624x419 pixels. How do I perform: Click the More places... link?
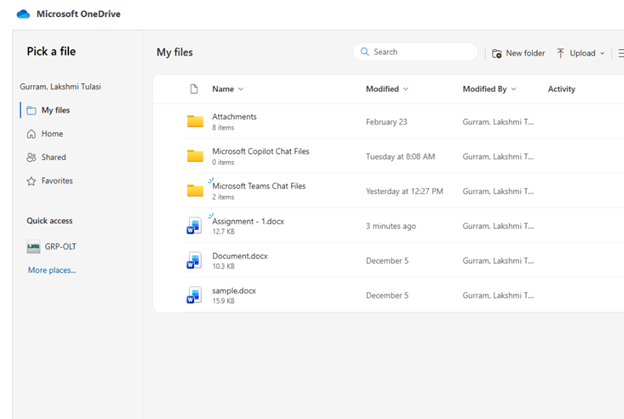[52, 270]
